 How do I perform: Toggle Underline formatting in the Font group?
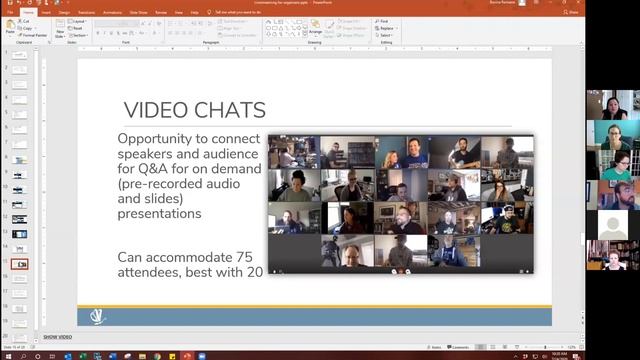click(x=111, y=33)
